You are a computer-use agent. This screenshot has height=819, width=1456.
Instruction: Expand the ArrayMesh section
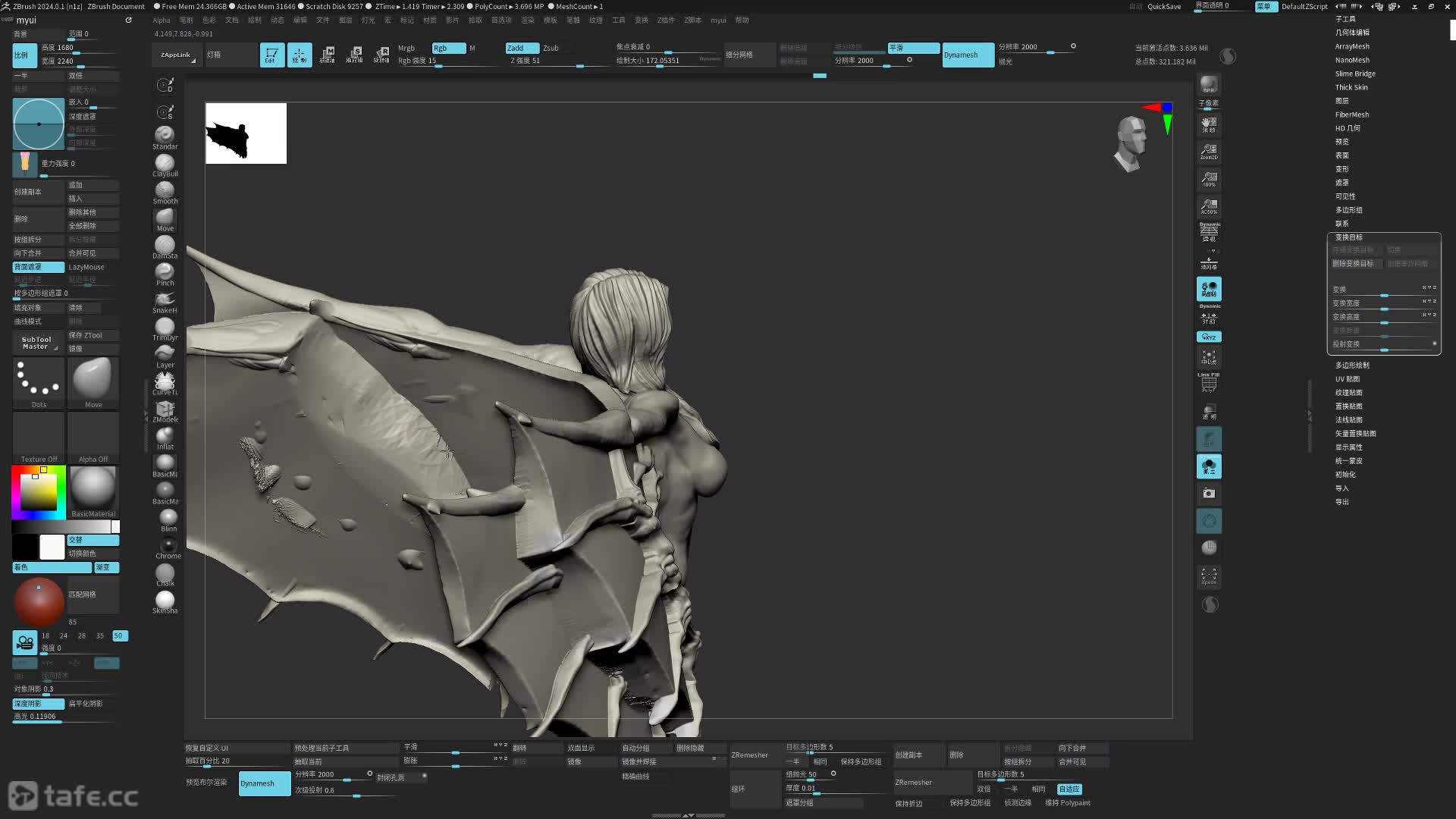(x=1351, y=46)
